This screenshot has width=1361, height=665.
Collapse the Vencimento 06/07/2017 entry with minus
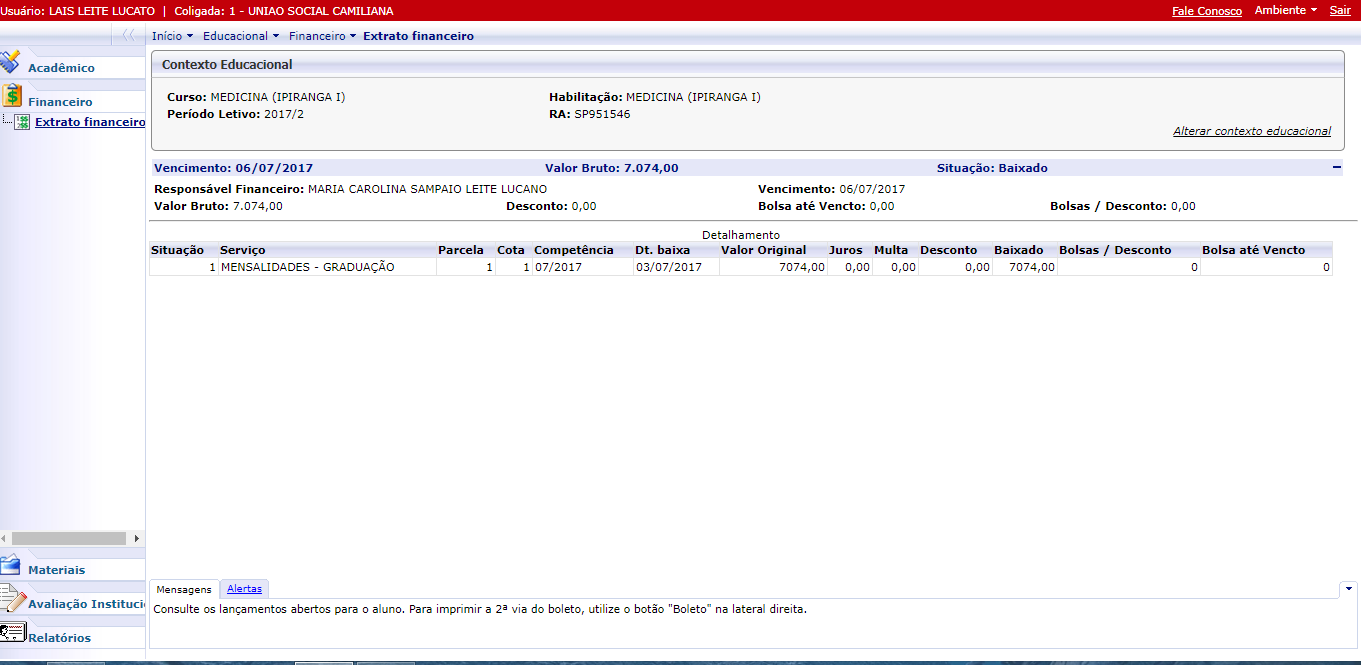pyautogui.click(x=1337, y=168)
